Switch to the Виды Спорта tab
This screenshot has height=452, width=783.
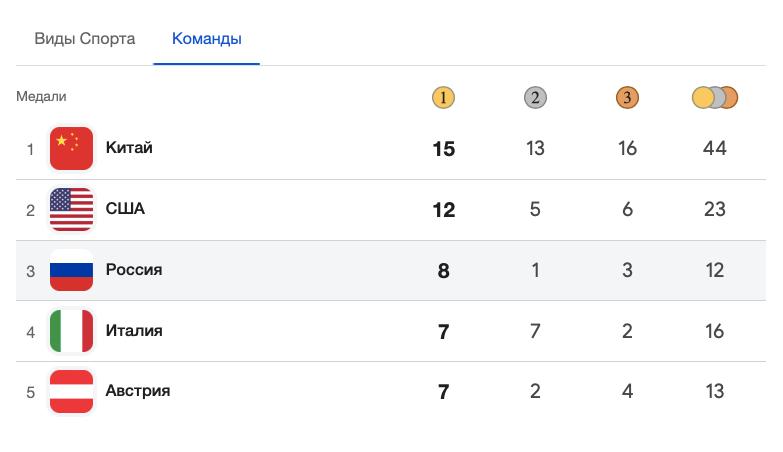click(85, 39)
